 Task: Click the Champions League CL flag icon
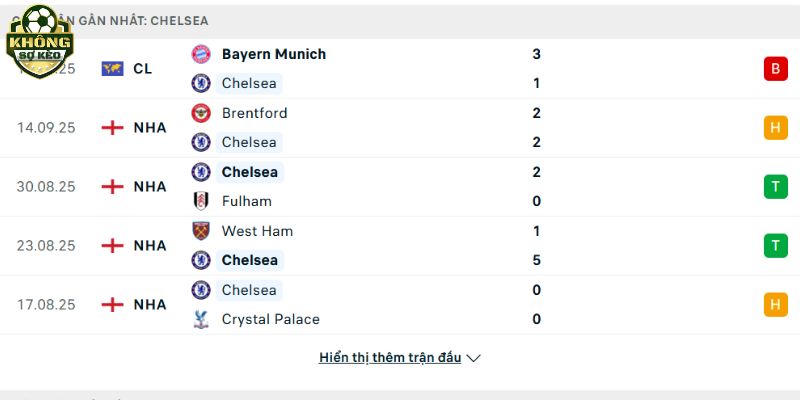112,68
